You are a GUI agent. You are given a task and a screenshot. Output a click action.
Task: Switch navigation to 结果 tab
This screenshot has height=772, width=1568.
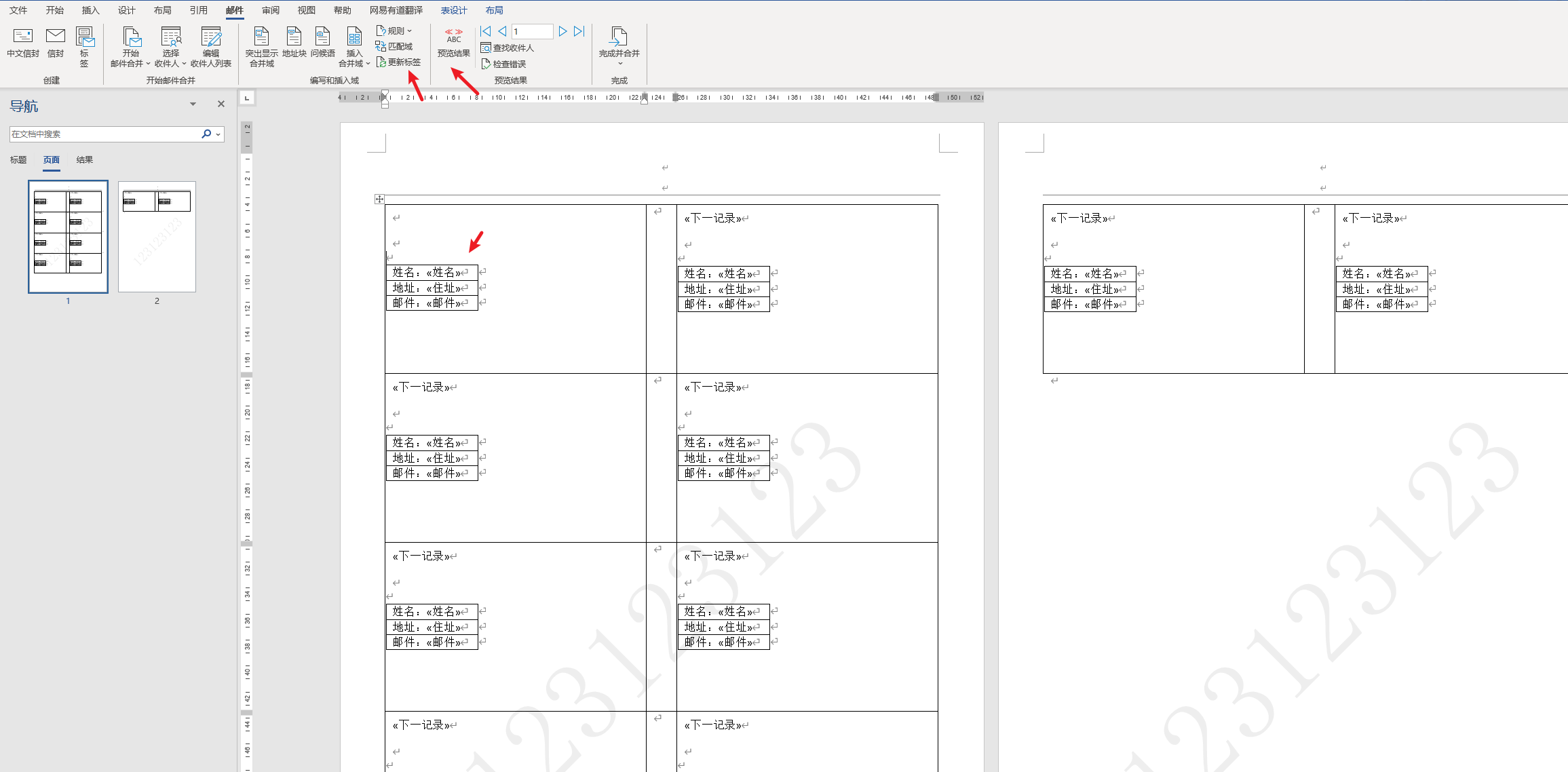coord(85,160)
